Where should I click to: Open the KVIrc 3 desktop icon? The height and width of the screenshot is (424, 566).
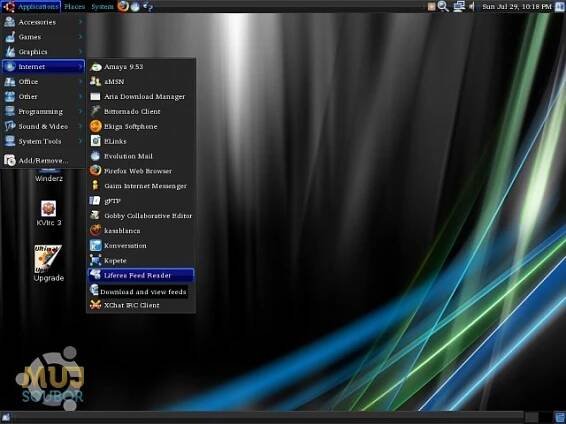(x=48, y=213)
